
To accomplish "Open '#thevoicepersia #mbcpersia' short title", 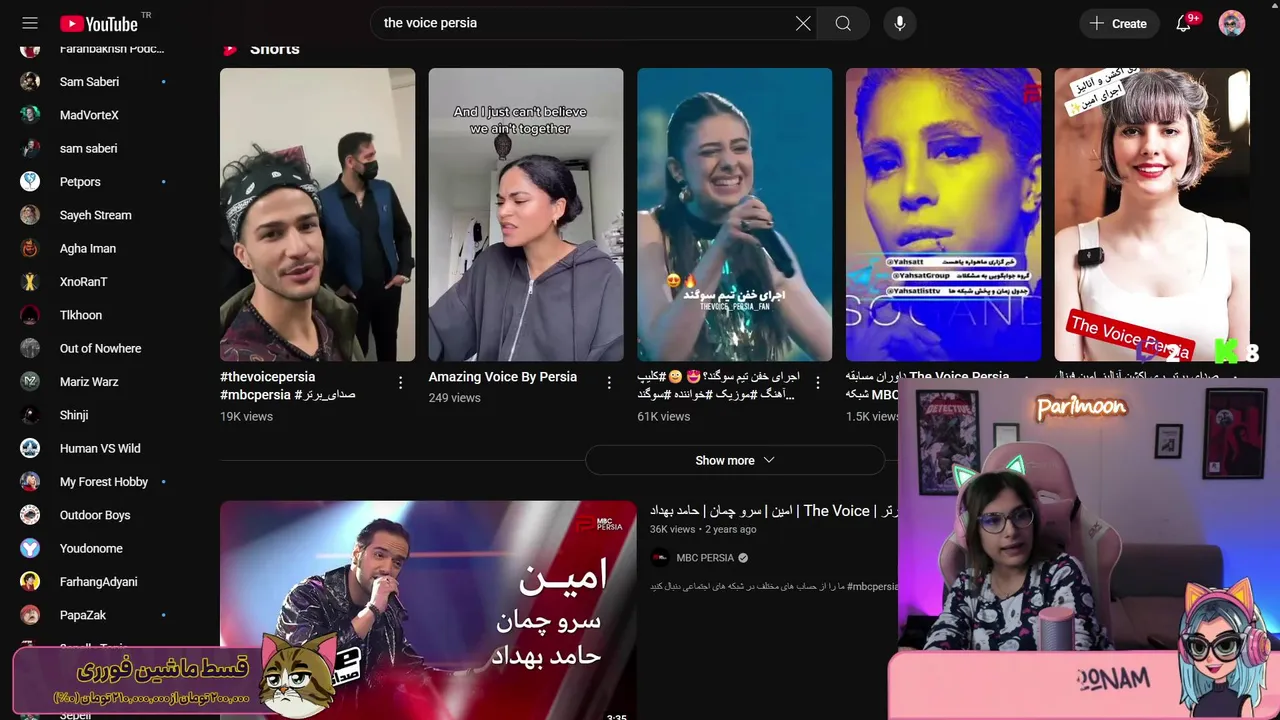I will (x=288, y=386).
